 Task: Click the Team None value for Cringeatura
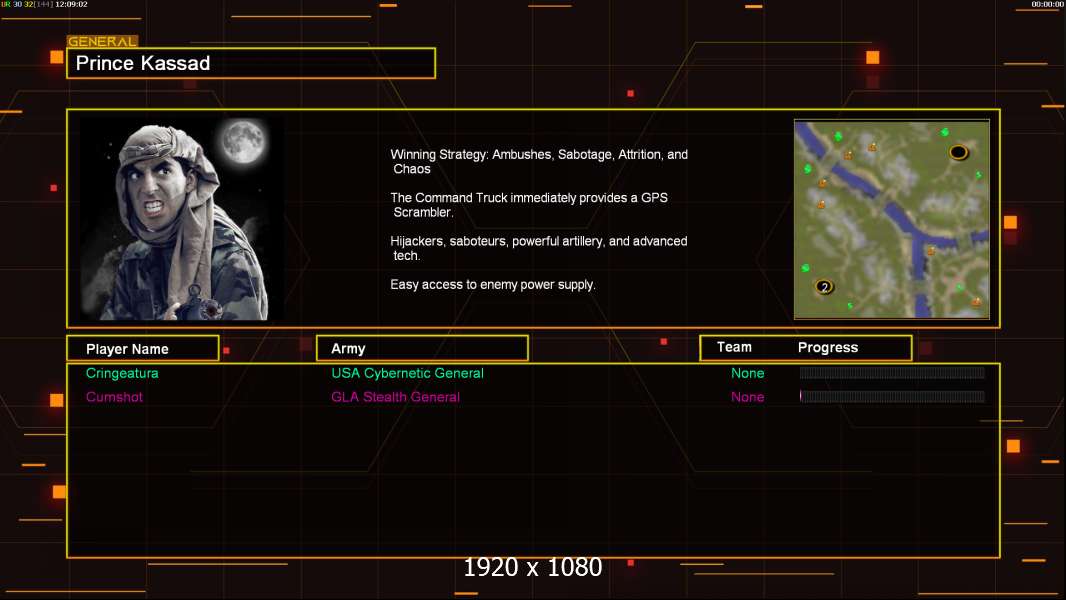coord(747,373)
